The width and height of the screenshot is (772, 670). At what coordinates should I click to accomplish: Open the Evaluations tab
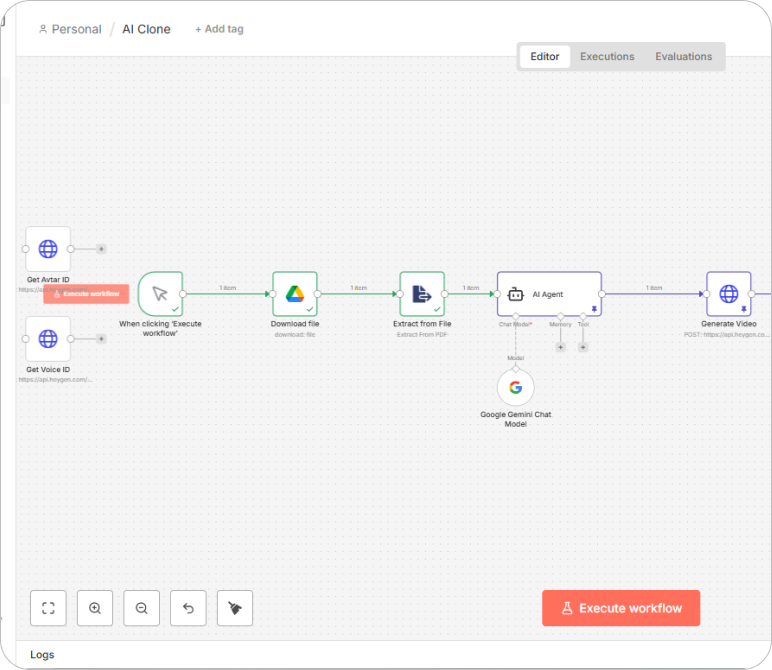point(684,57)
